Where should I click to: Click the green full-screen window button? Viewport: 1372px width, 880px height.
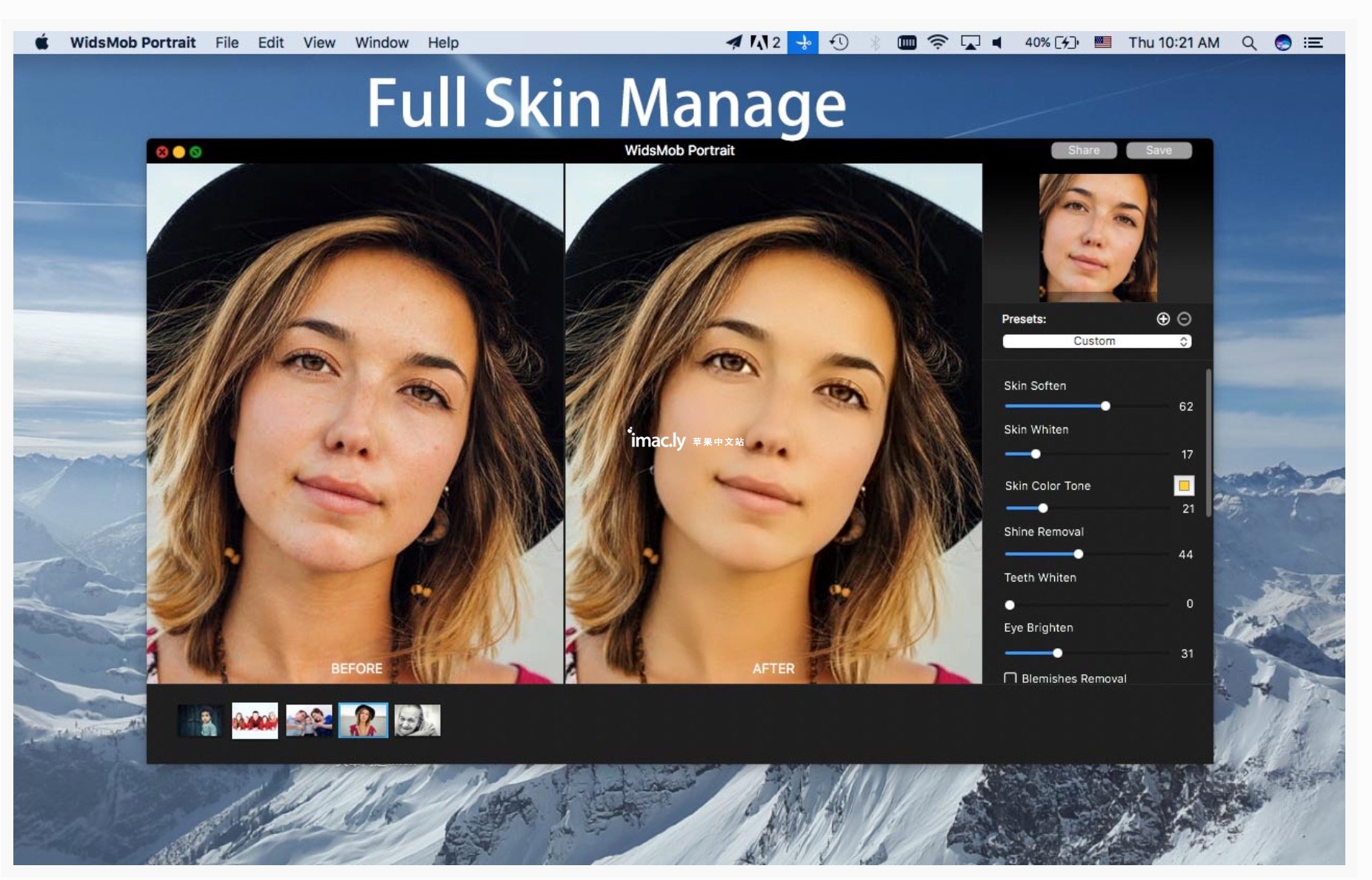[196, 152]
